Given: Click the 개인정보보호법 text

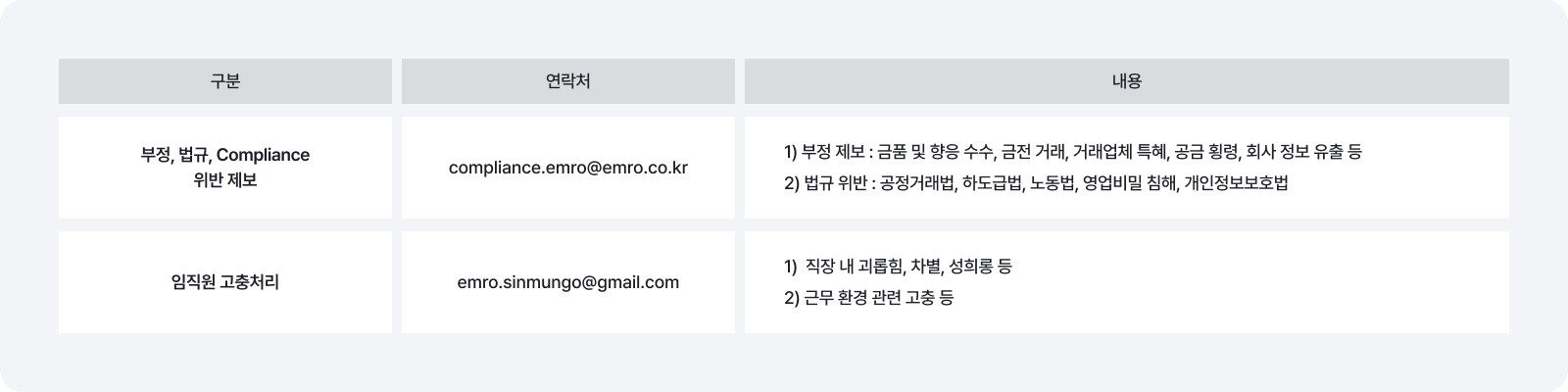Looking at the screenshot, I should click(1237, 183).
